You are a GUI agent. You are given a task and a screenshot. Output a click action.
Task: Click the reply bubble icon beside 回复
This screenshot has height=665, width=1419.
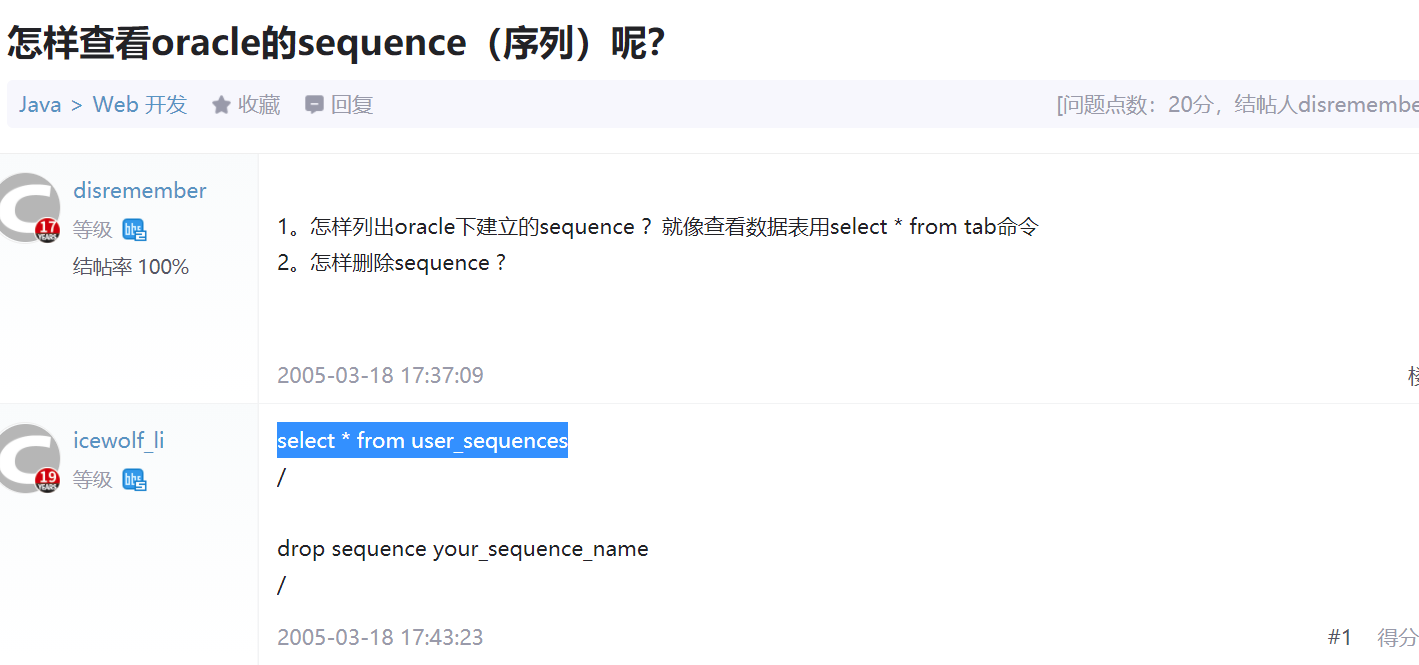314,105
